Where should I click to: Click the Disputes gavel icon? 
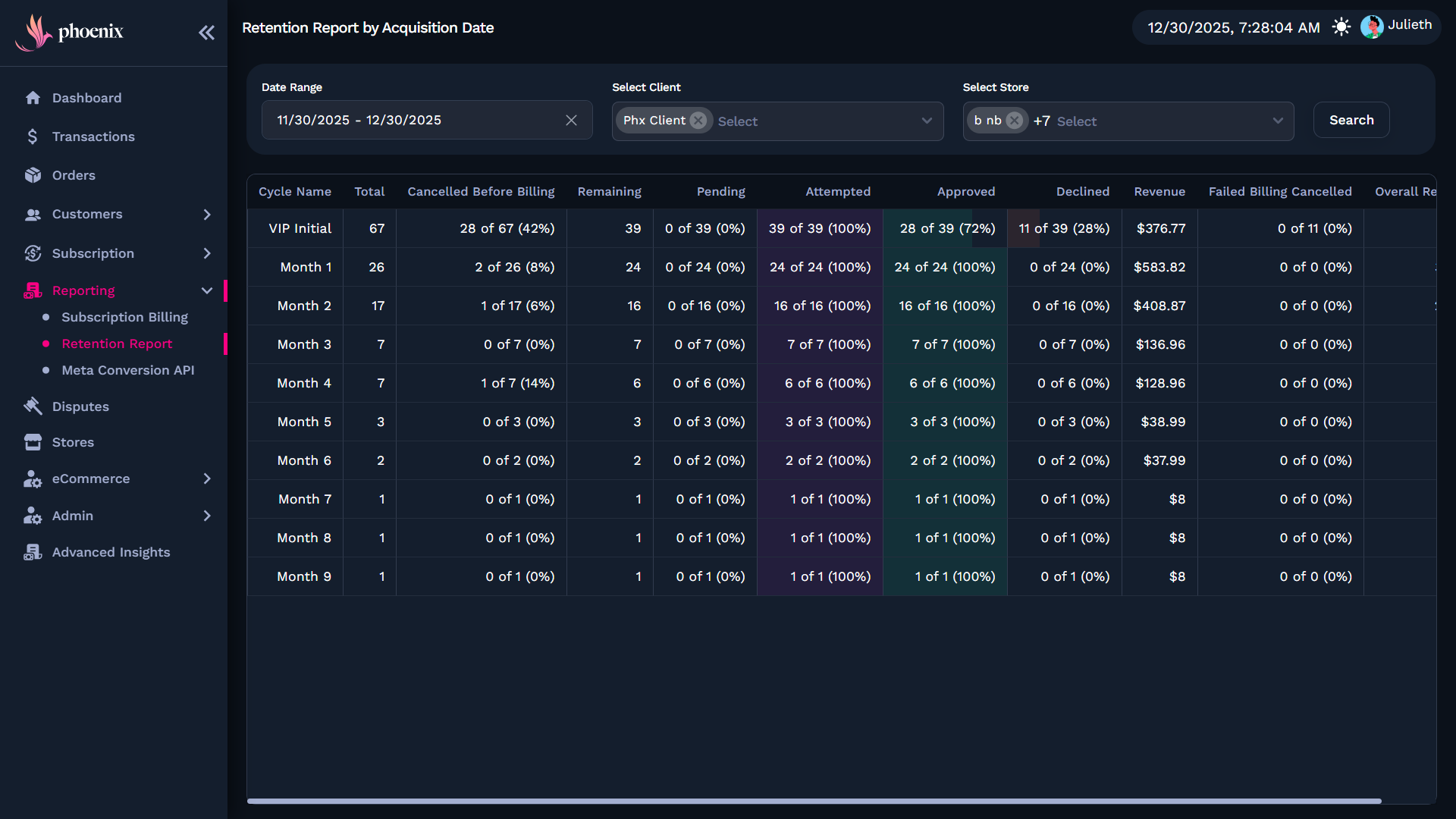point(33,406)
